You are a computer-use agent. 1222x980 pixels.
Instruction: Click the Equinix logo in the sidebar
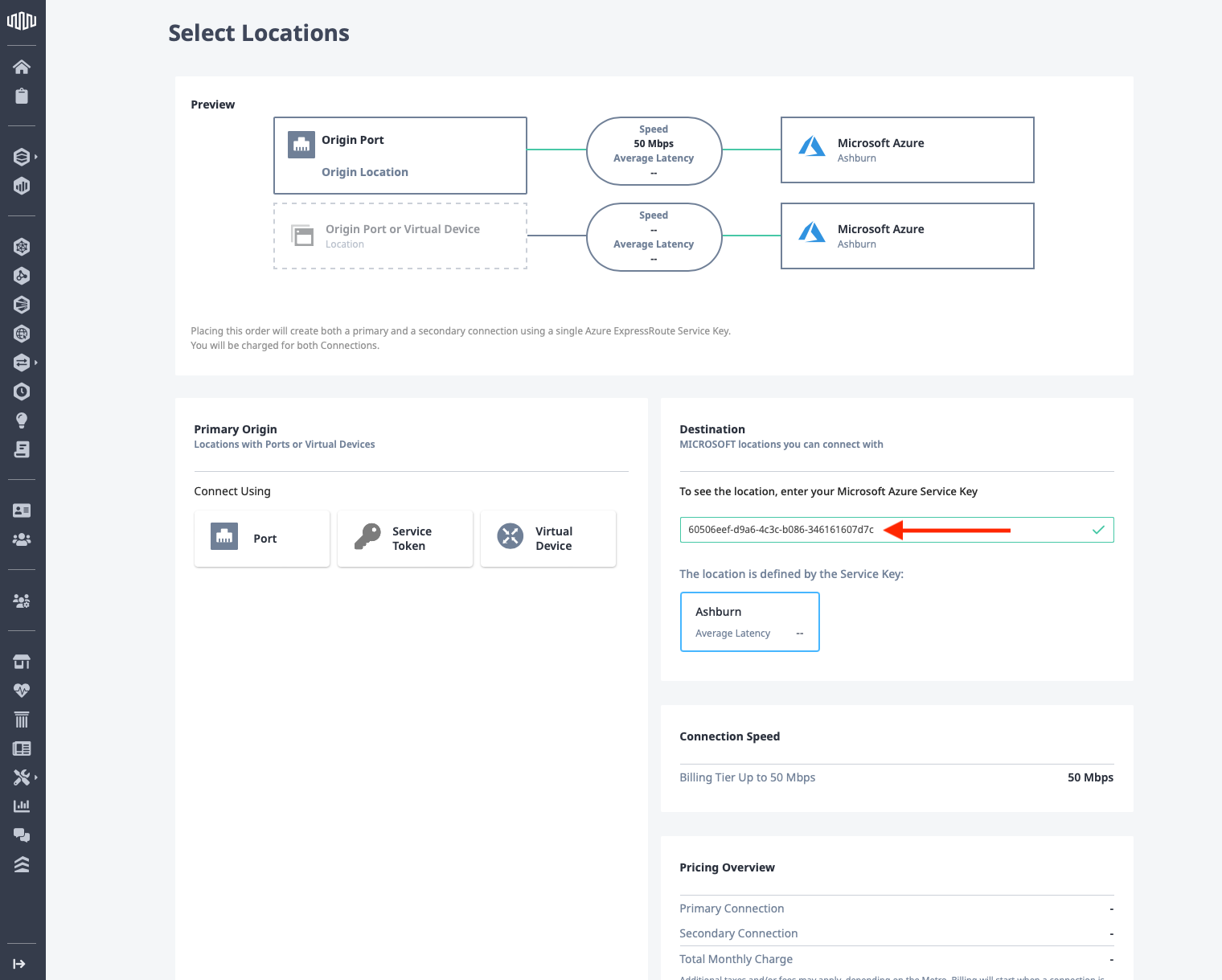click(22, 21)
